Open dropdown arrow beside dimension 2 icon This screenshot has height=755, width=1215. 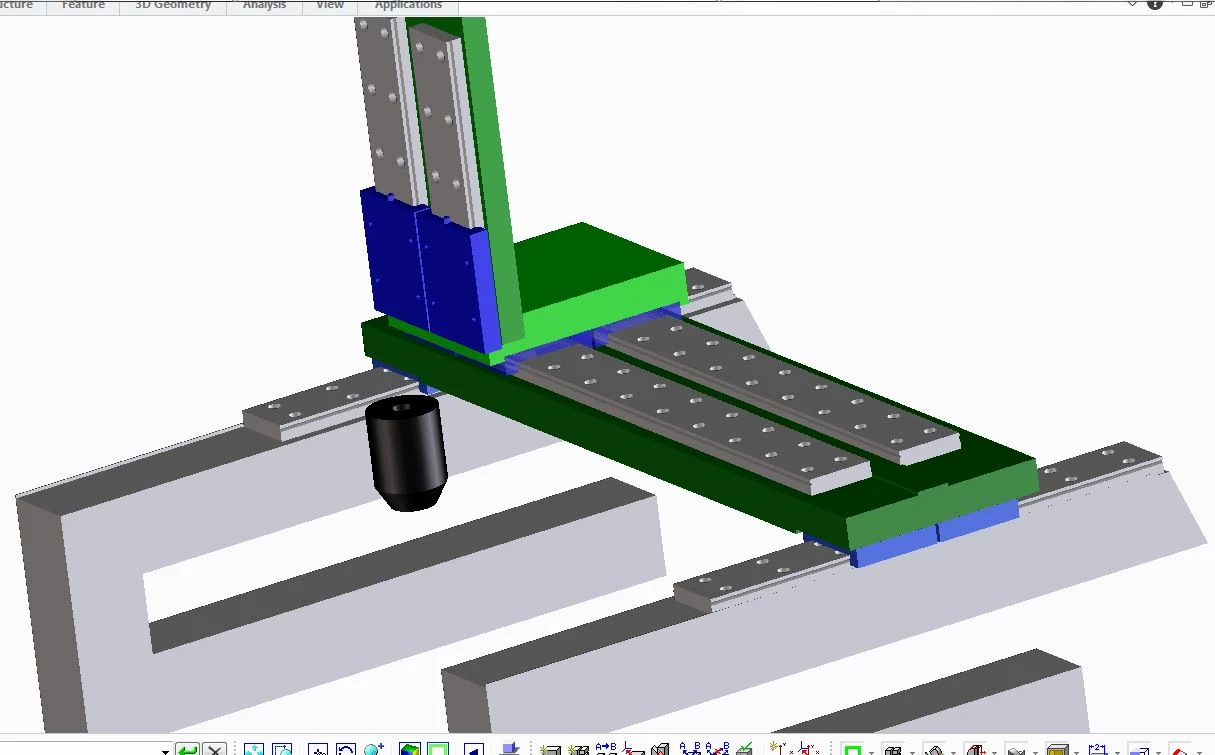pyautogui.click(x=1117, y=752)
